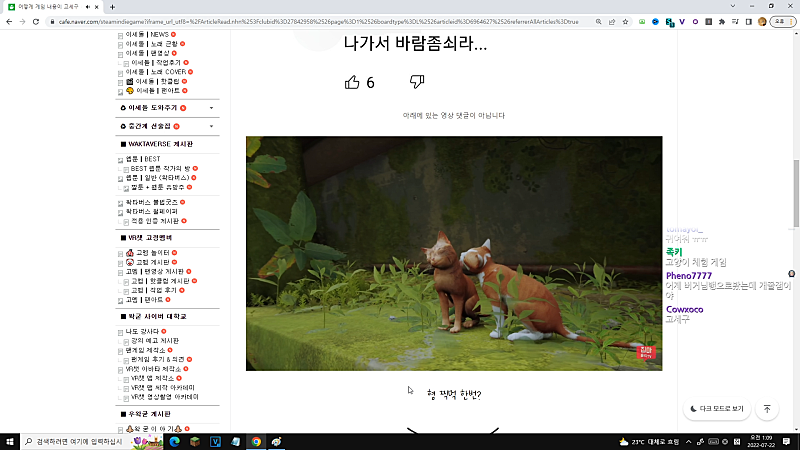Go back with browser back arrow

tap(9, 22)
